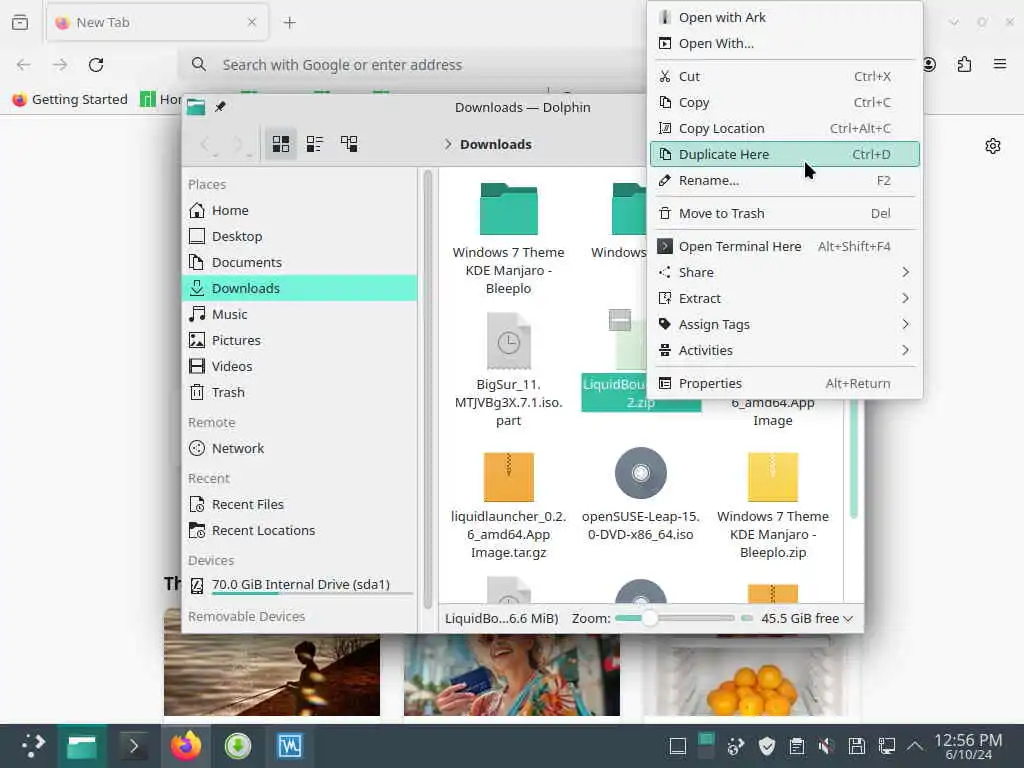Open Firefox account icon
Viewport: 1024px width, 768px height.
click(x=929, y=65)
